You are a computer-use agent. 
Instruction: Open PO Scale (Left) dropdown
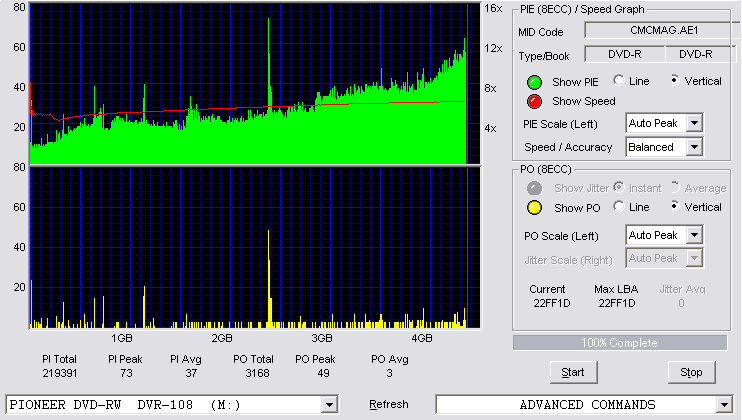694,235
